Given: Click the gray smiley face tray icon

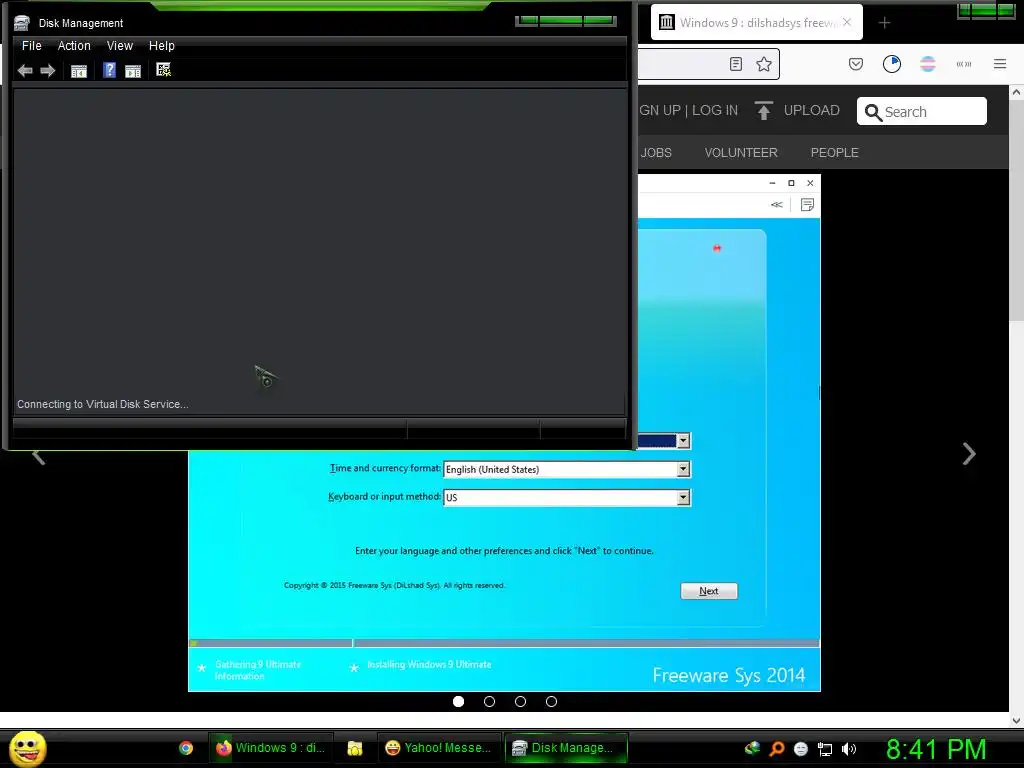Looking at the screenshot, I should (801, 749).
